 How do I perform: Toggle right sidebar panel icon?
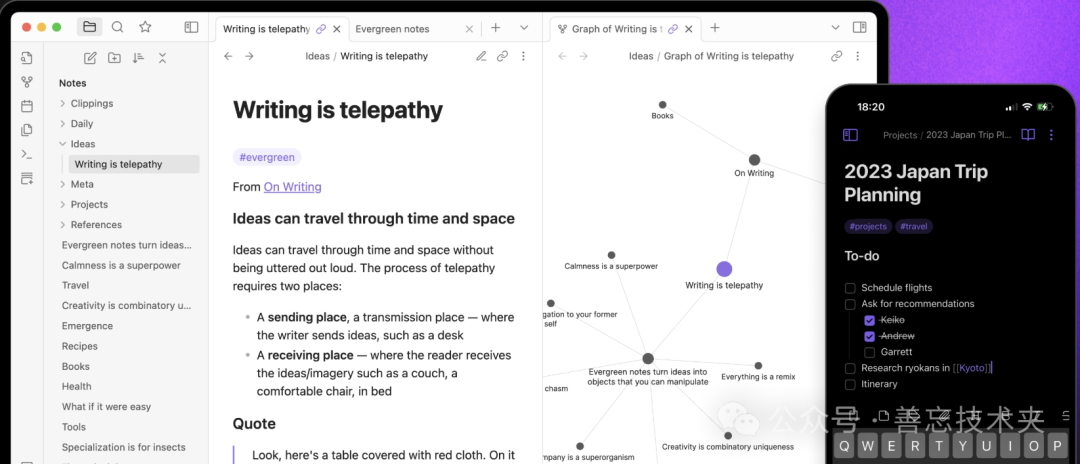pyautogui.click(x=859, y=28)
